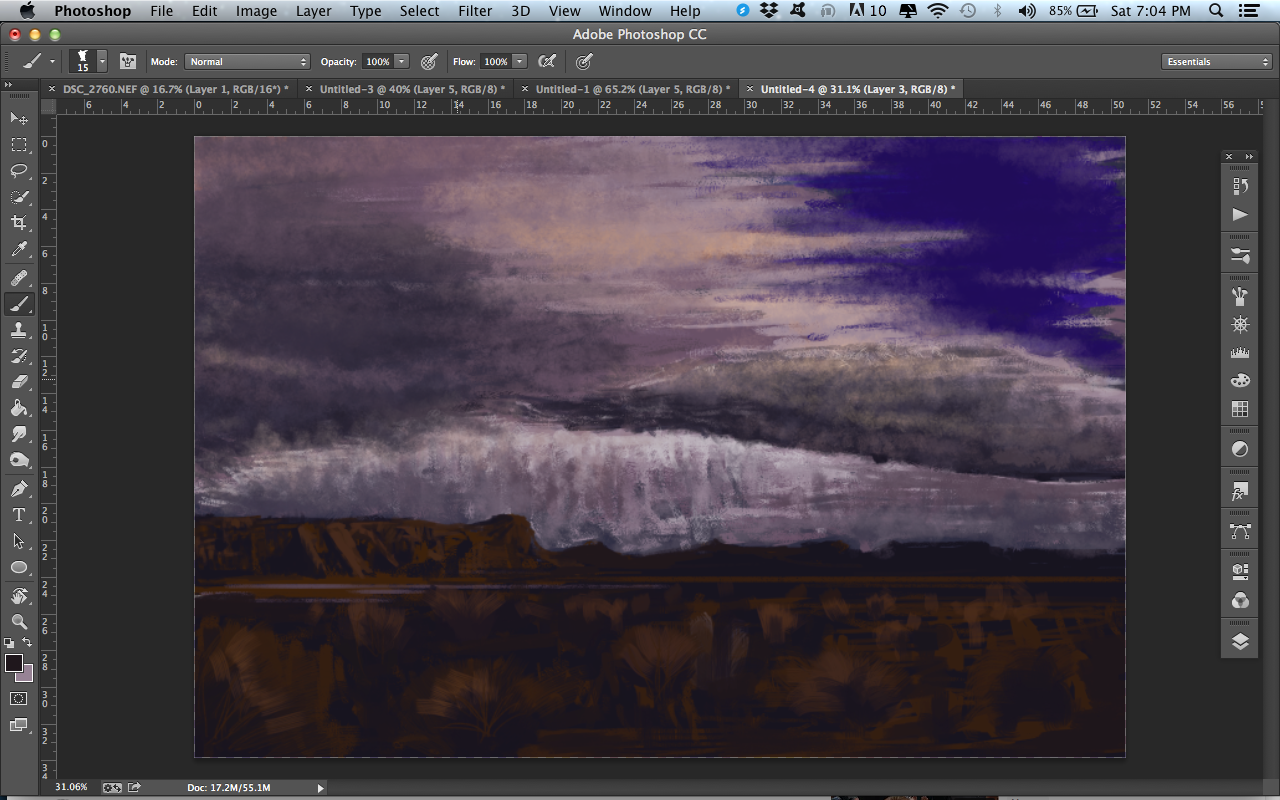Select the Sponge tool
The image size is (1280, 800).
[x=19, y=460]
